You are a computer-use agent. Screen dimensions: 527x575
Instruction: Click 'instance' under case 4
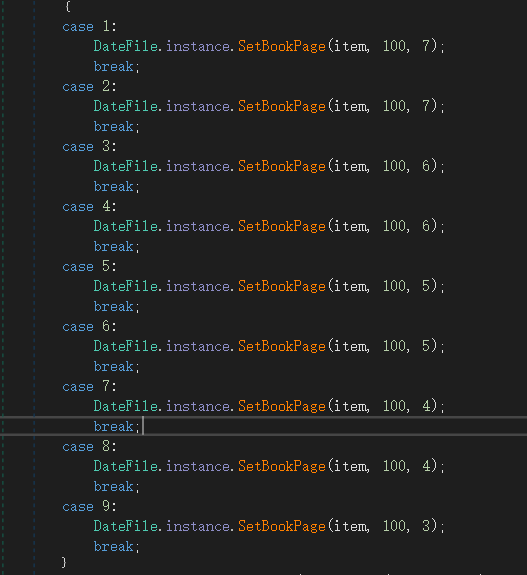[198, 226]
